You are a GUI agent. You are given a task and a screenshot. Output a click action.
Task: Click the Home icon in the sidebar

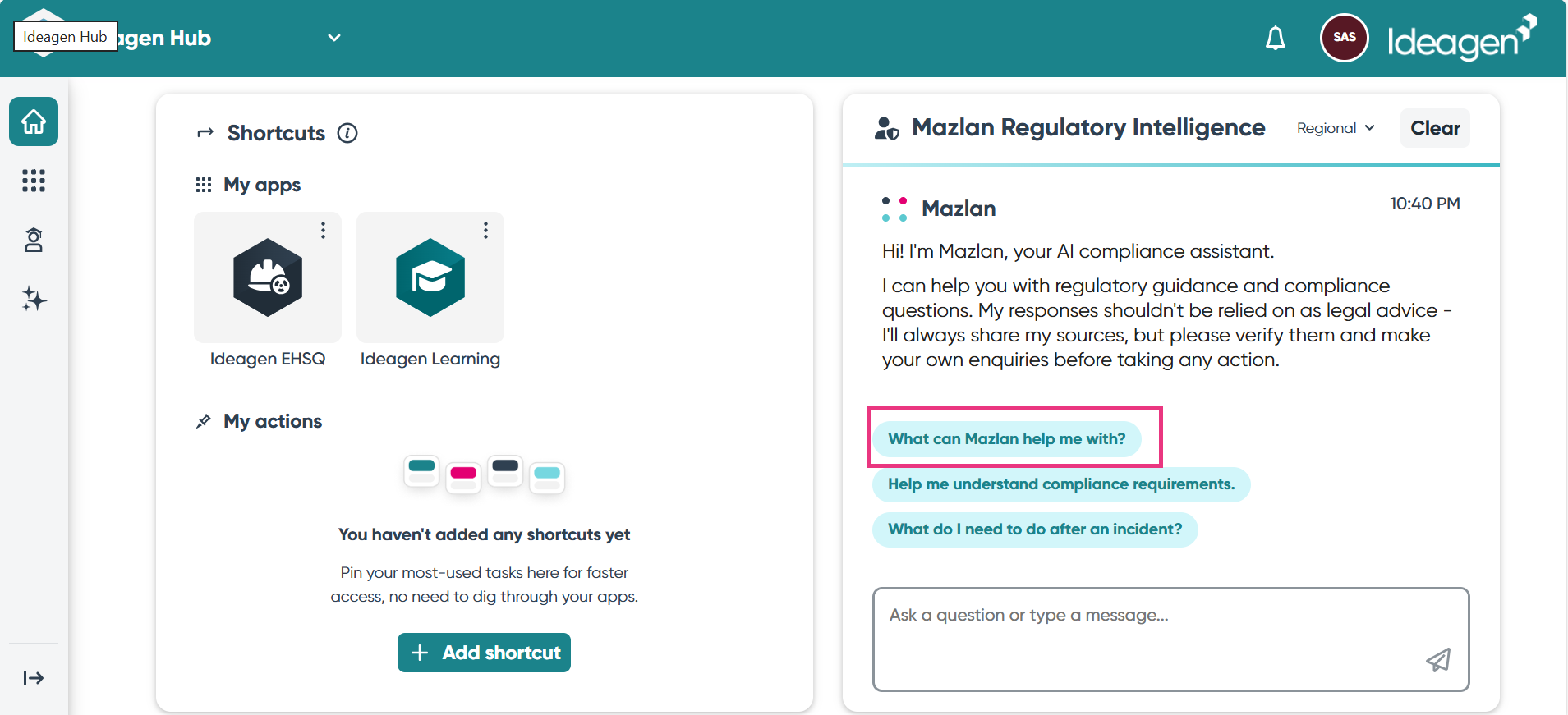[34, 121]
